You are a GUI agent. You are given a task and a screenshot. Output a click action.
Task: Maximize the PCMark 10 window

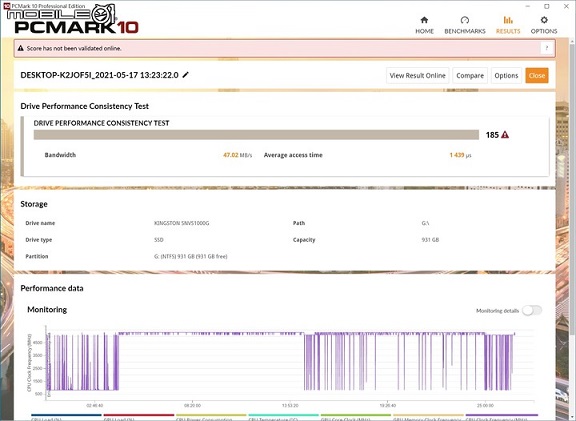tap(547, 6)
